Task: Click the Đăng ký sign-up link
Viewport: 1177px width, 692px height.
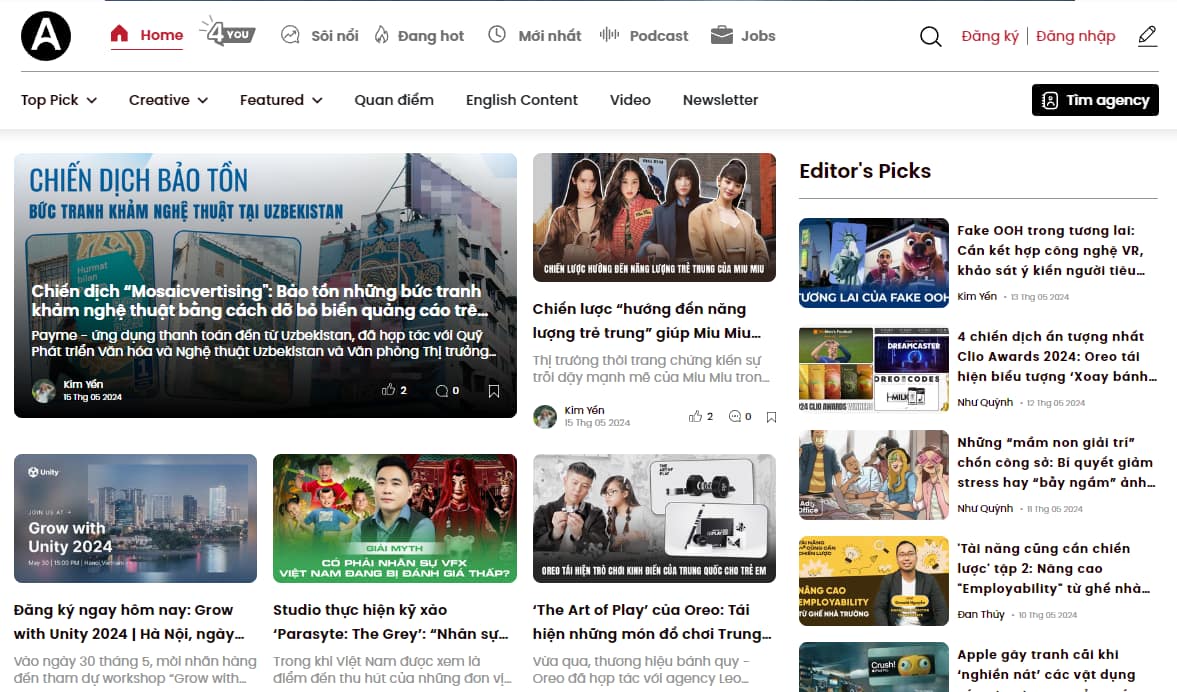Action: [x=989, y=36]
